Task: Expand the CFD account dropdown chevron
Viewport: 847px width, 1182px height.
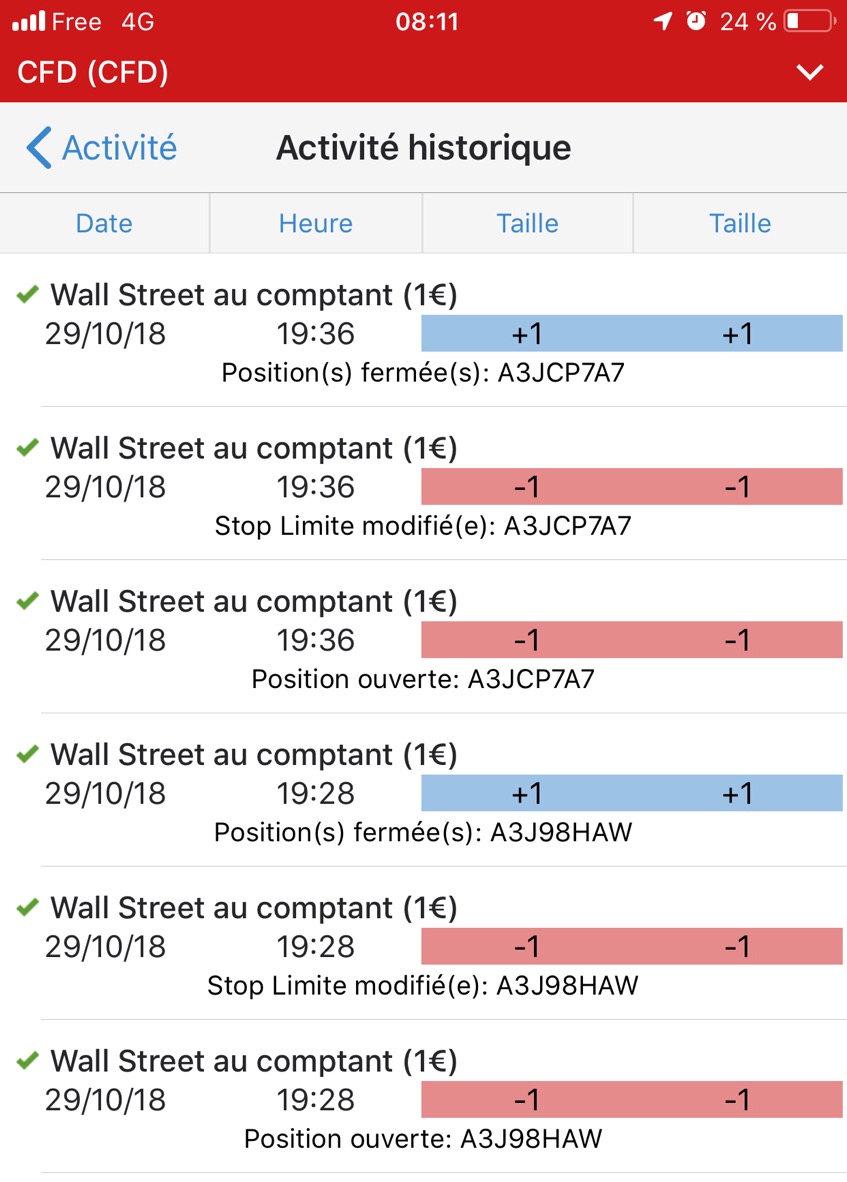Action: (x=809, y=72)
